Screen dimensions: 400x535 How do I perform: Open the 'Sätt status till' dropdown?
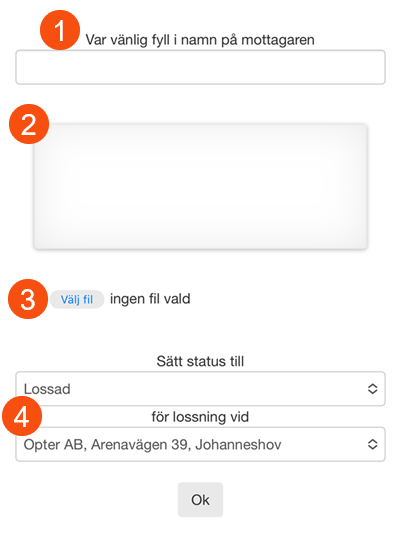200,389
